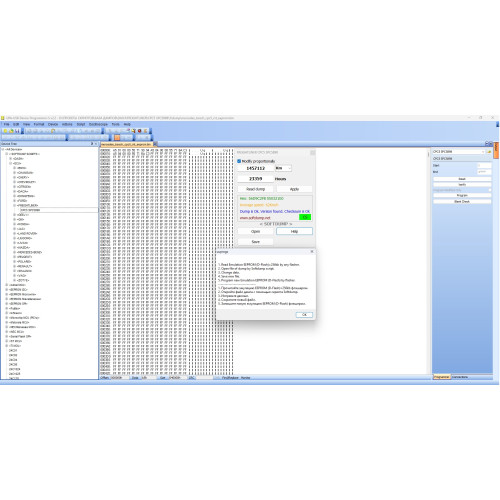Click the open file icon in toolbar

[11, 131]
